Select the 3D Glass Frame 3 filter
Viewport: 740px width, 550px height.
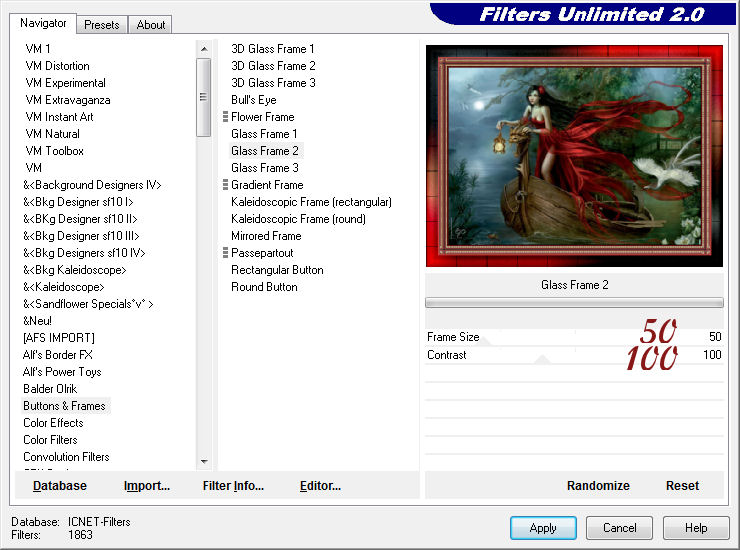pos(273,83)
